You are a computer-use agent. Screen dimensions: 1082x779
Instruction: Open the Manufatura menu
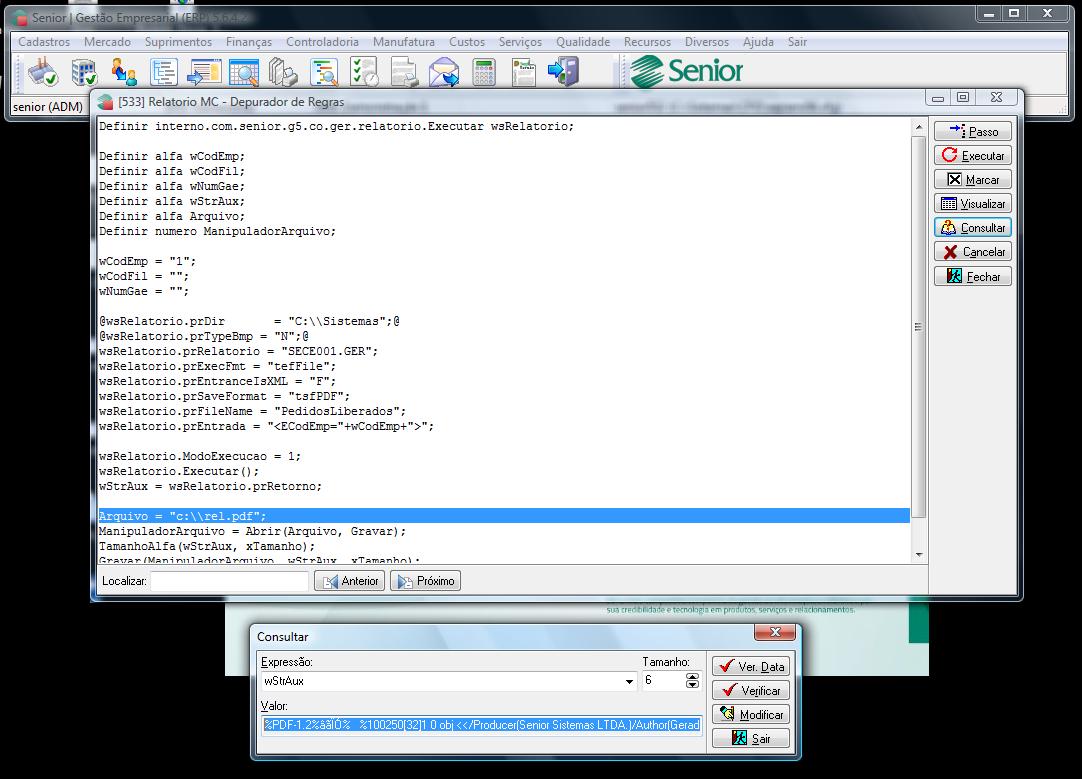click(403, 42)
